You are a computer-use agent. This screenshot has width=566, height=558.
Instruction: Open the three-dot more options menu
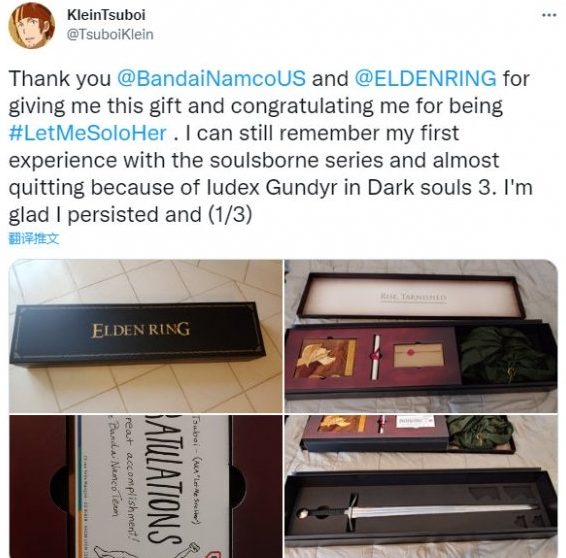(x=549, y=15)
